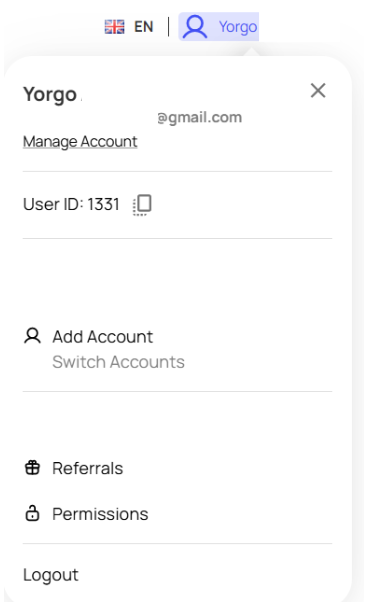The height and width of the screenshot is (616, 382).
Task: Click the vertical divider beside EN
Action: [x=169, y=27]
